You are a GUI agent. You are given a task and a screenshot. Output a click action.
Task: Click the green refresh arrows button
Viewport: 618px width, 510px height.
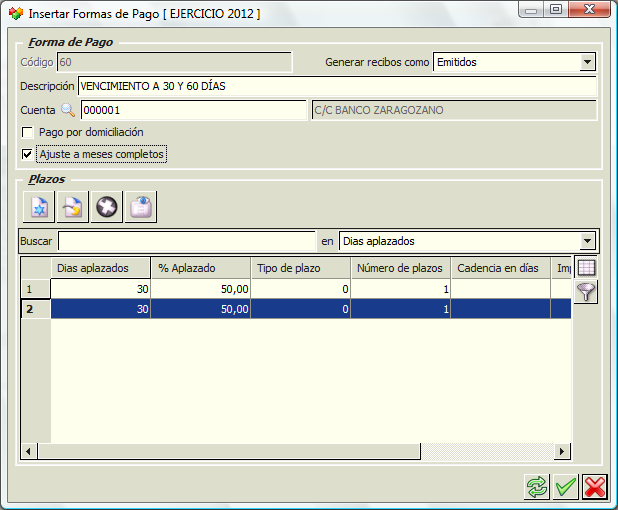(x=537, y=487)
